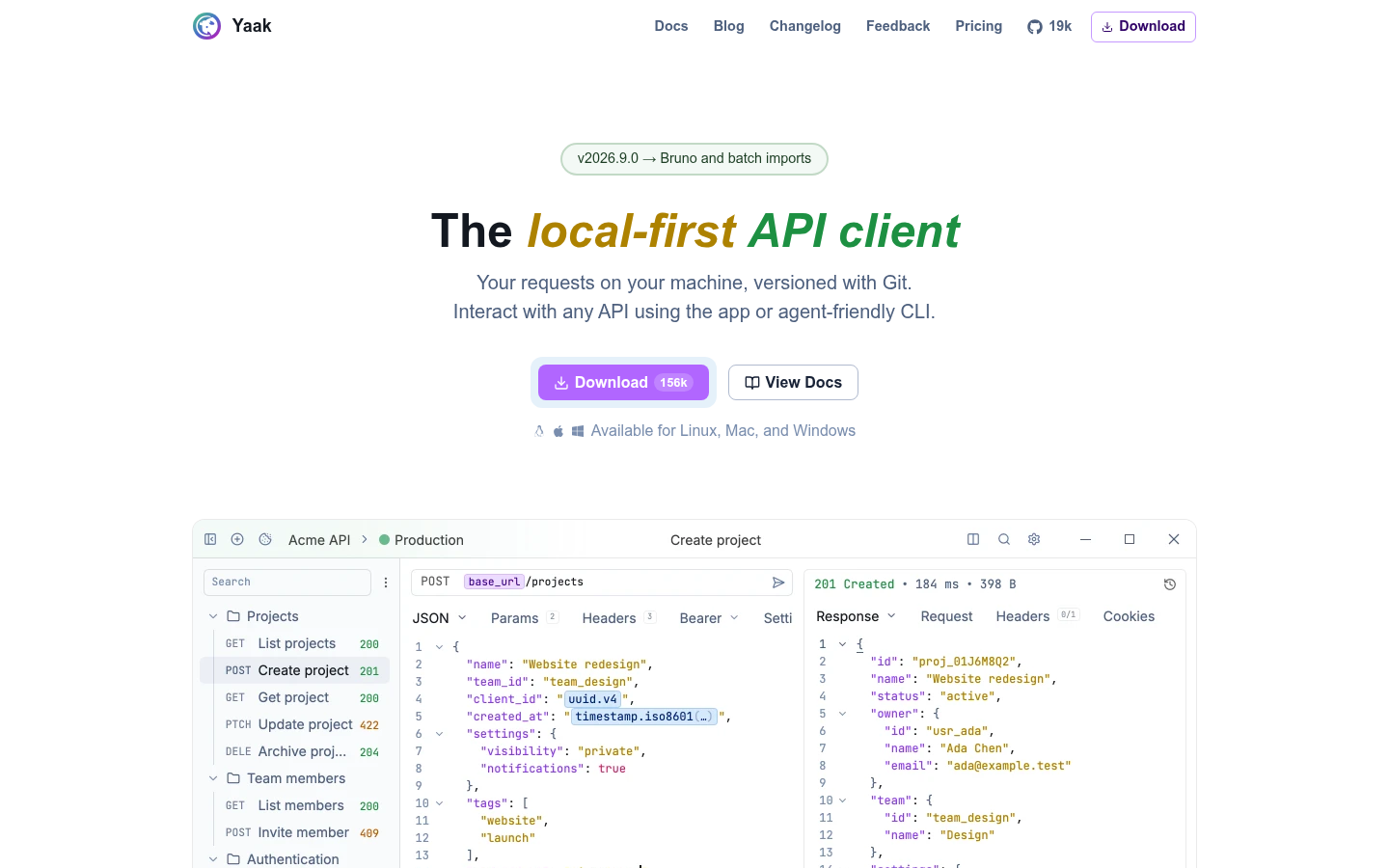1389x868 pixels.
Task: Toggle the sidebar panel icon in app toolbar
Action: tap(210, 539)
